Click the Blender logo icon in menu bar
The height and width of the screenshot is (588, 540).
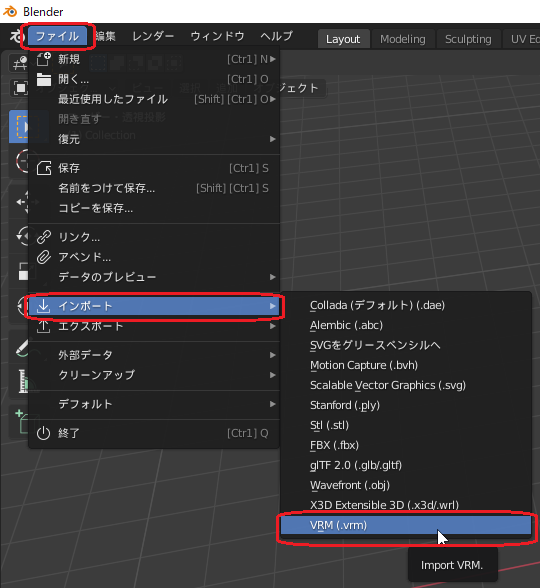click(17, 36)
